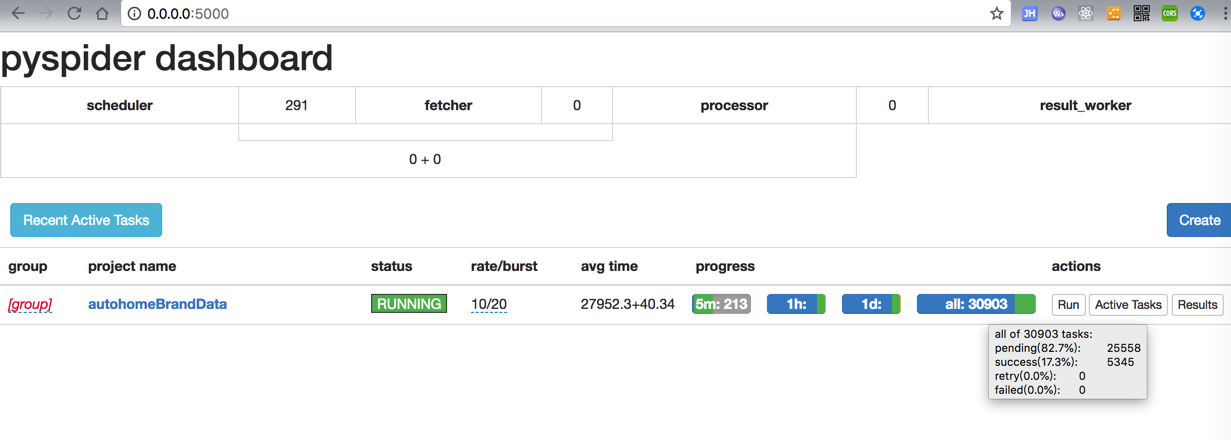Edit the 10/20 rate/burst value

click(x=489, y=304)
